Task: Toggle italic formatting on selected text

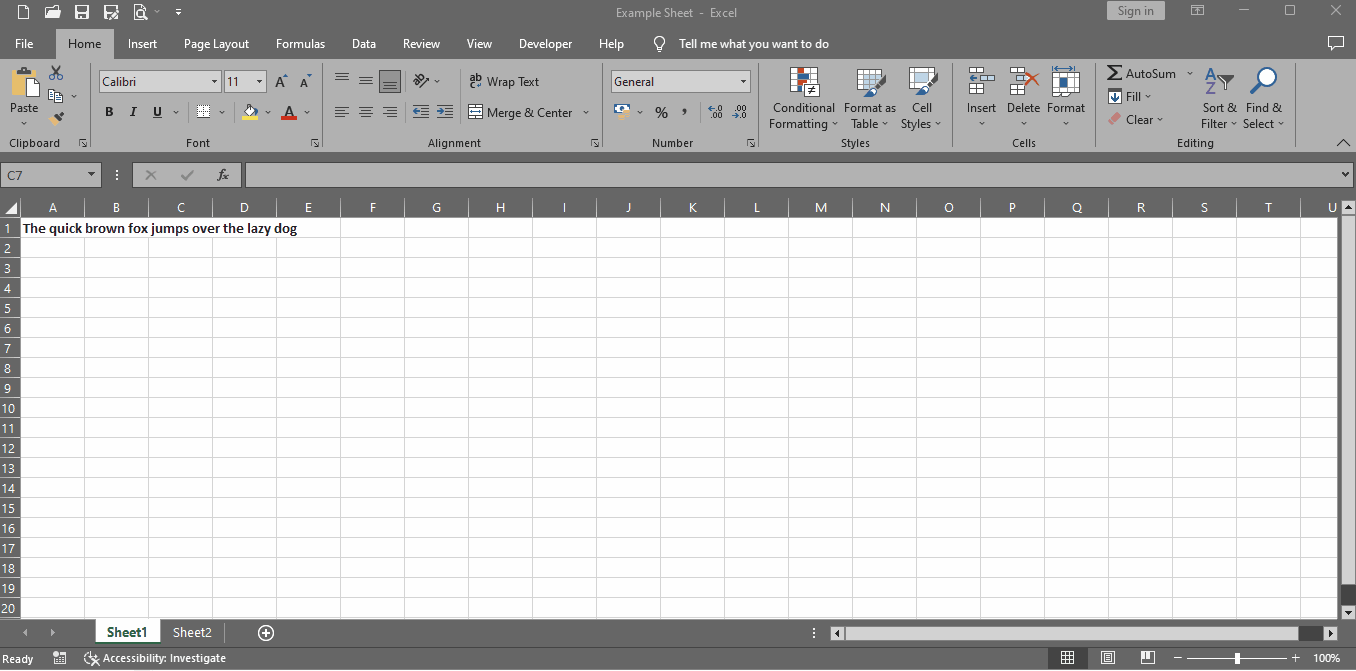Action: point(133,112)
